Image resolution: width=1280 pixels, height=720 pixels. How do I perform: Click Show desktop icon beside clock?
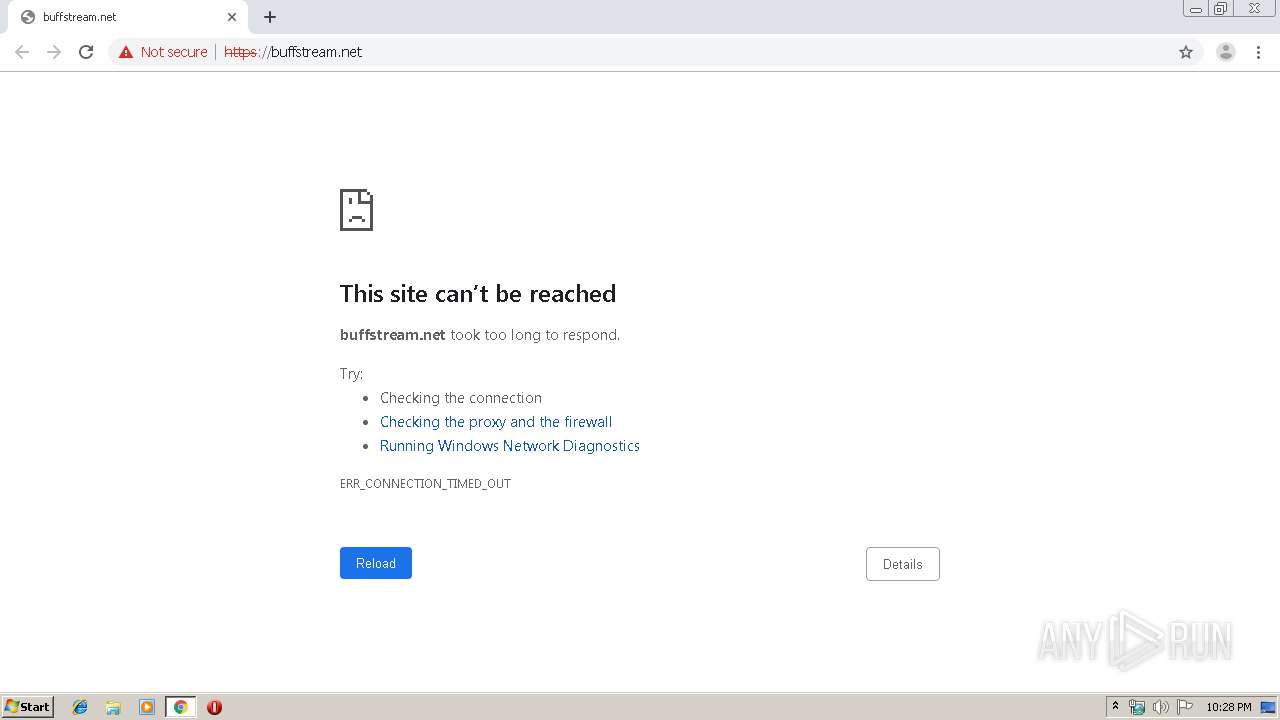pos(1268,707)
